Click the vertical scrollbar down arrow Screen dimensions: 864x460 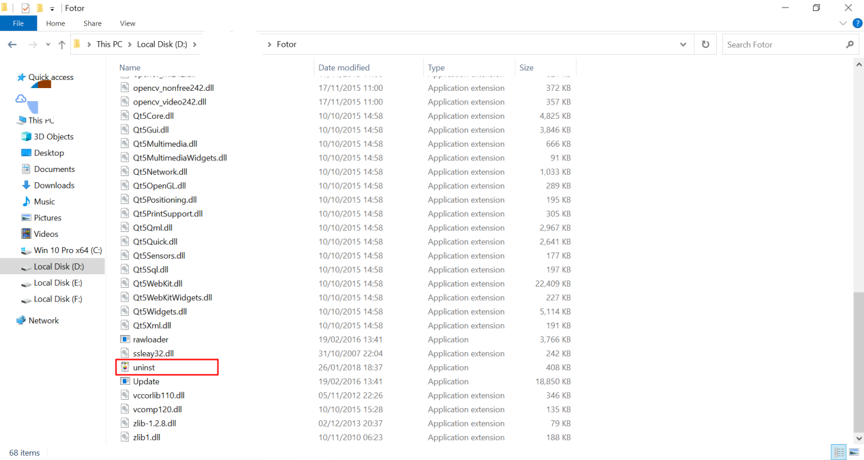coord(858,438)
